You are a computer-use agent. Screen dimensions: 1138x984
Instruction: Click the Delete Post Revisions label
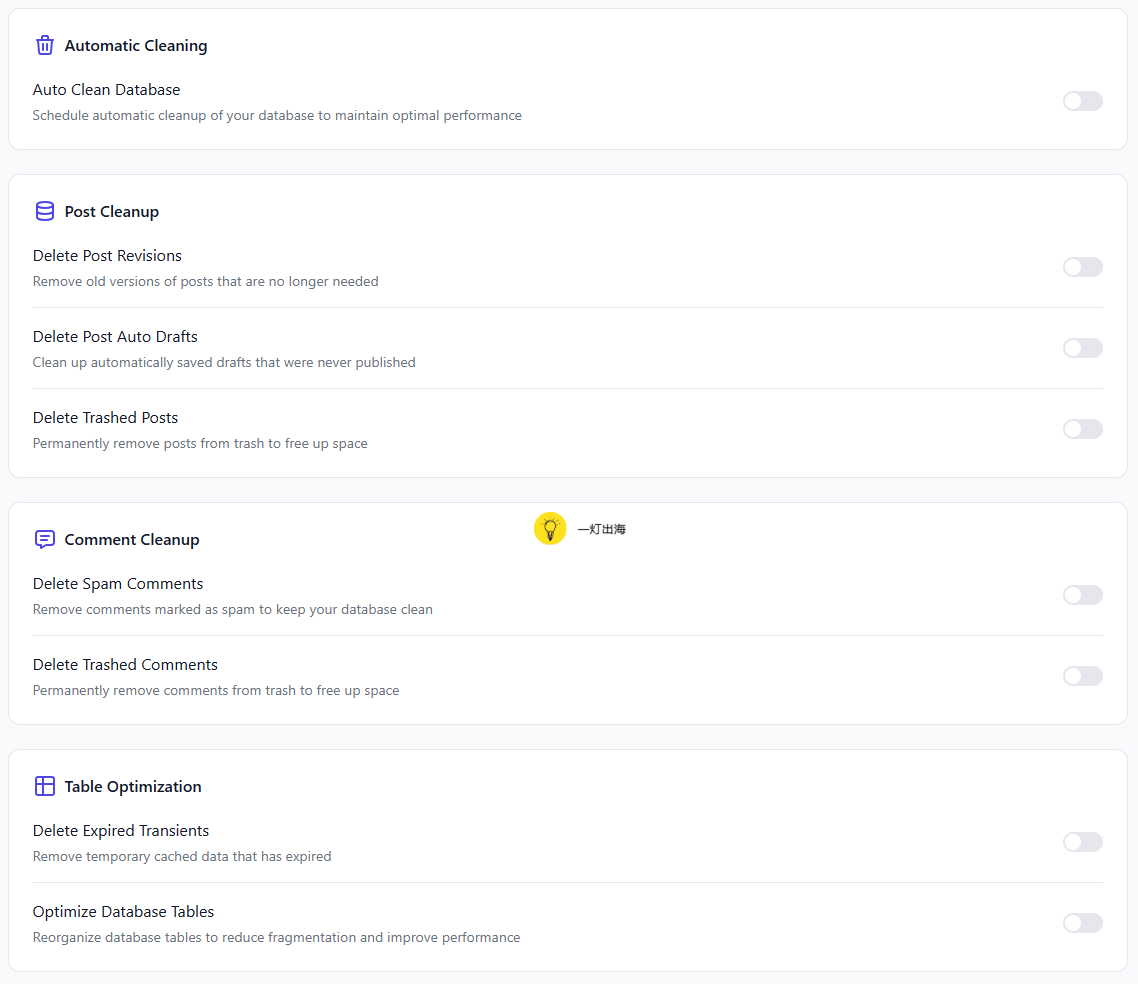107,255
